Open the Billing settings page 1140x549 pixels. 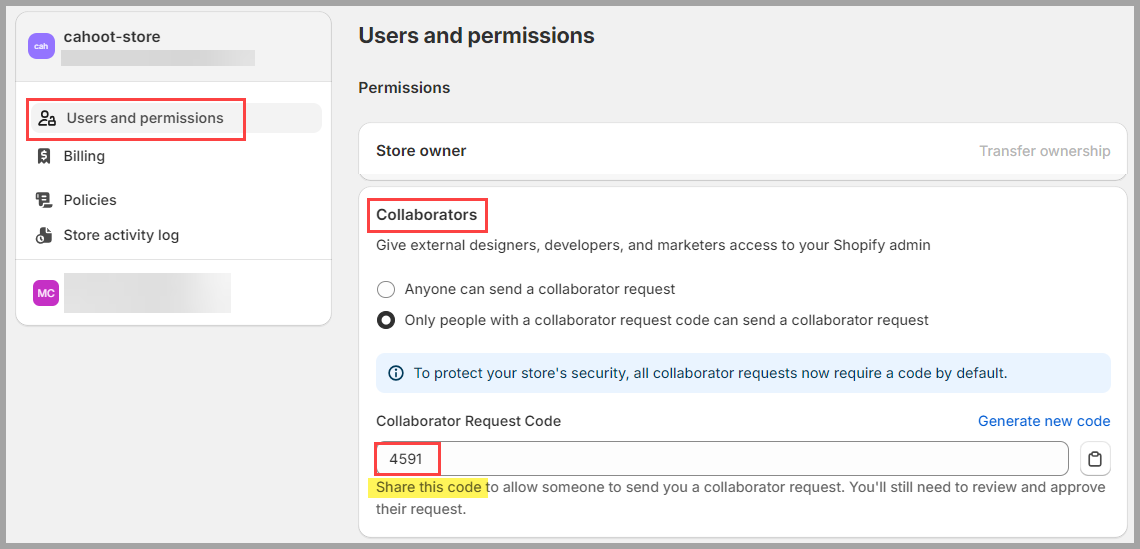84,156
